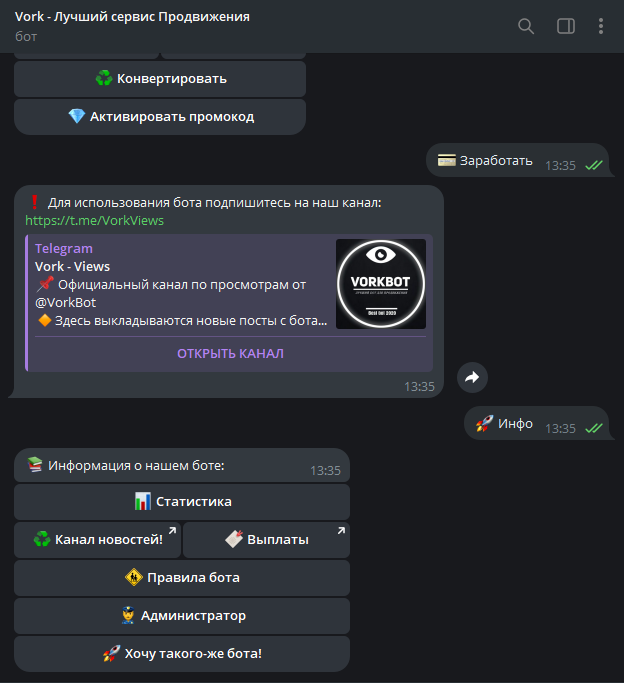Open the Канал новостей external link button
The image size is (624, 683).
point(98,540)
